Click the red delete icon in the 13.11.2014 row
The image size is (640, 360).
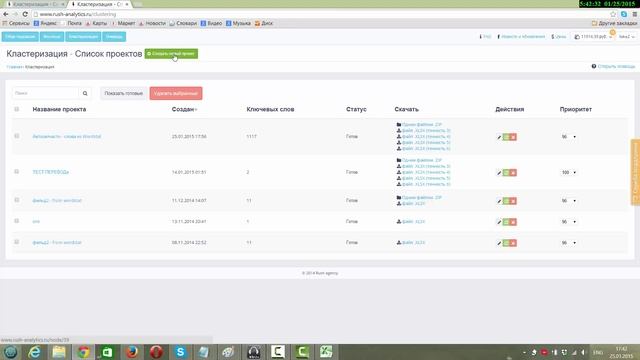click(513, 222)
